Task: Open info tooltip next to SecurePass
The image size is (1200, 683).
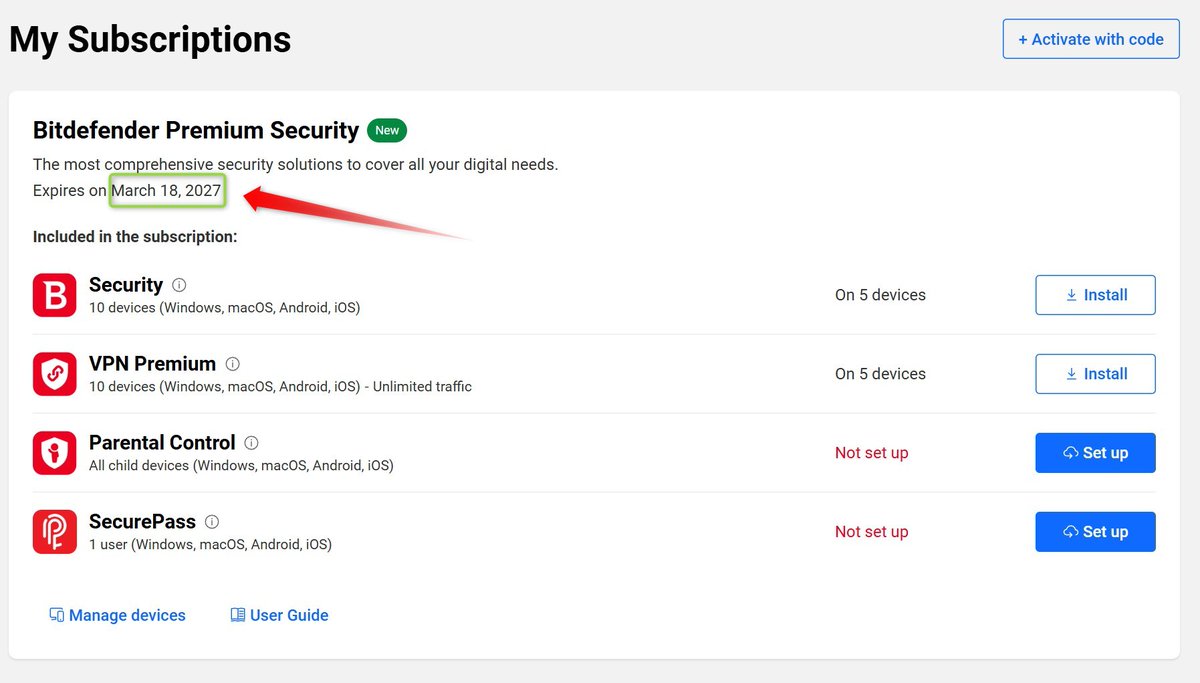Action: click(212, 522)
